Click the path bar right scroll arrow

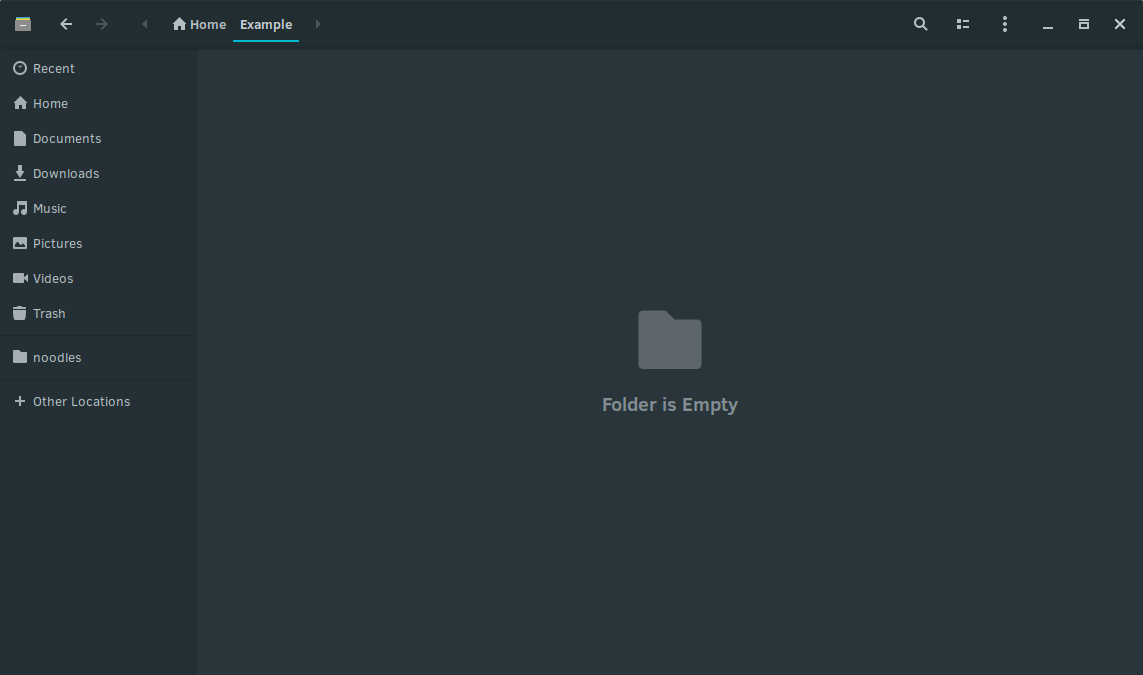tap(318, 24)
